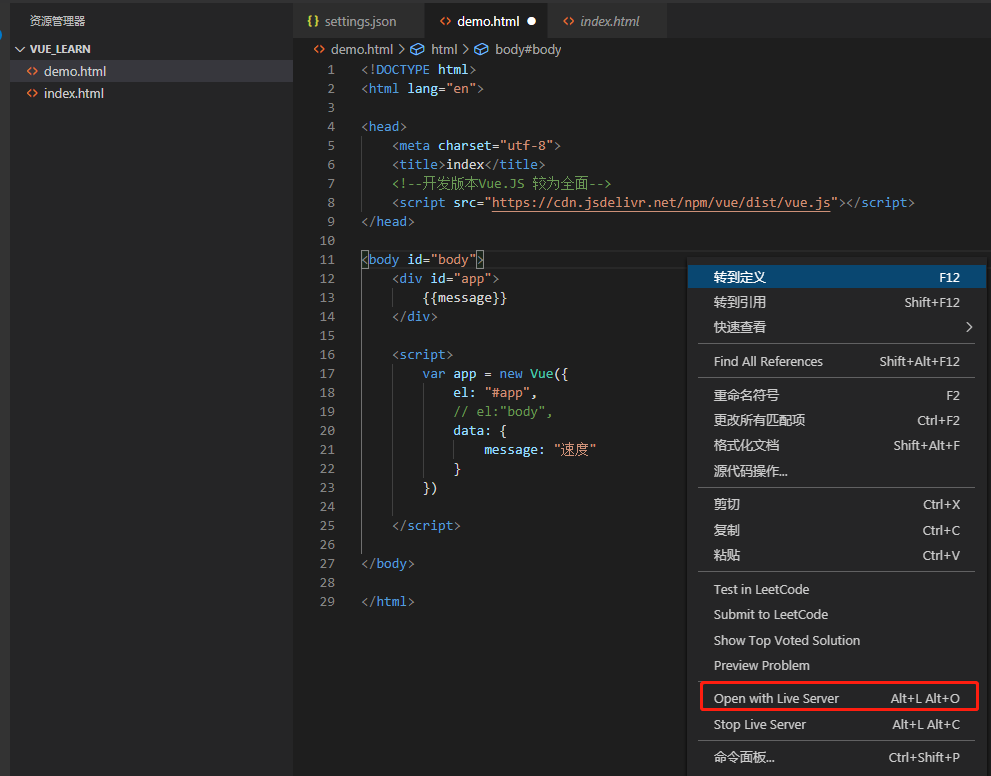Click the body#body icon in the breadcrumb

coord(479,49)
